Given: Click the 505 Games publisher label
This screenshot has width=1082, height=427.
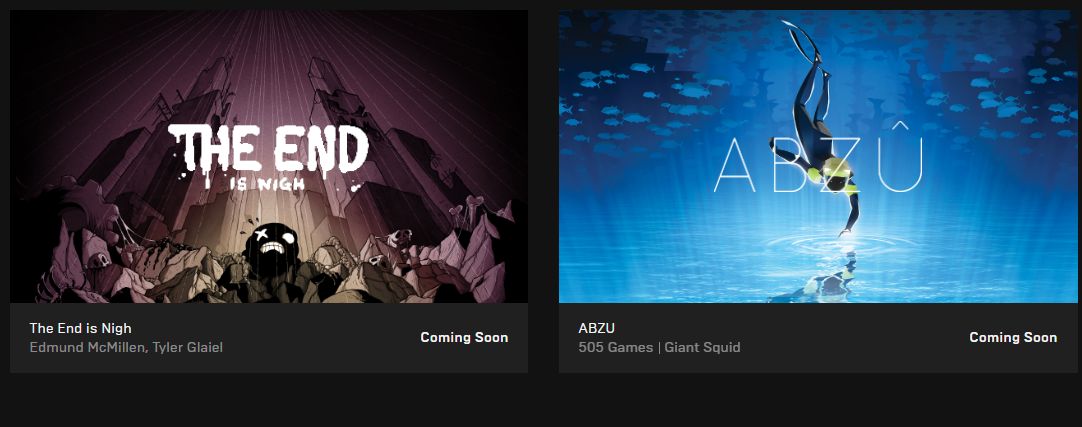Looking at the screenshot, I should click(616, 348).
